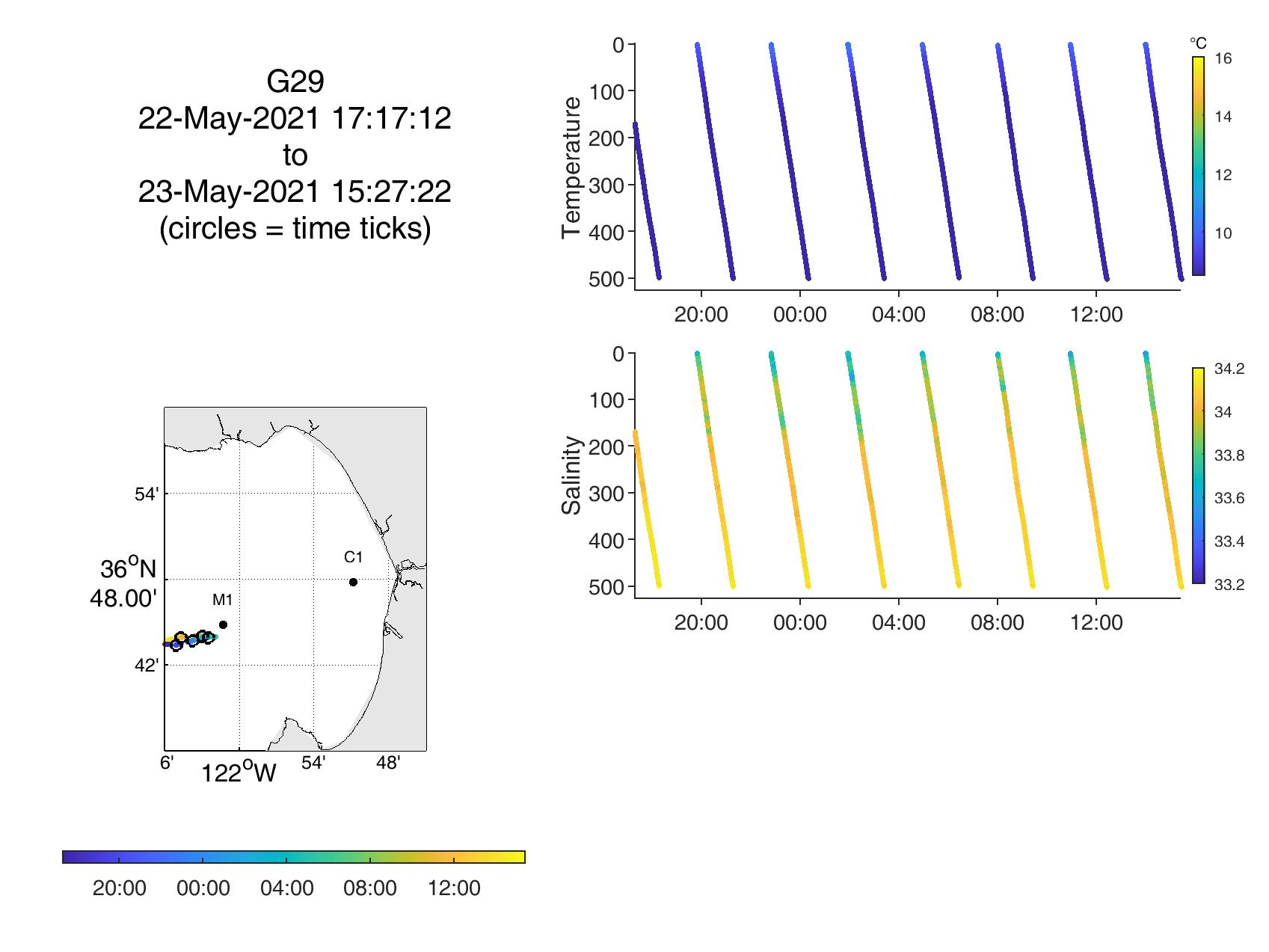Screen dimensions: 1269x952
Task: Click the G29 glider title text
Action: (295, 82)
